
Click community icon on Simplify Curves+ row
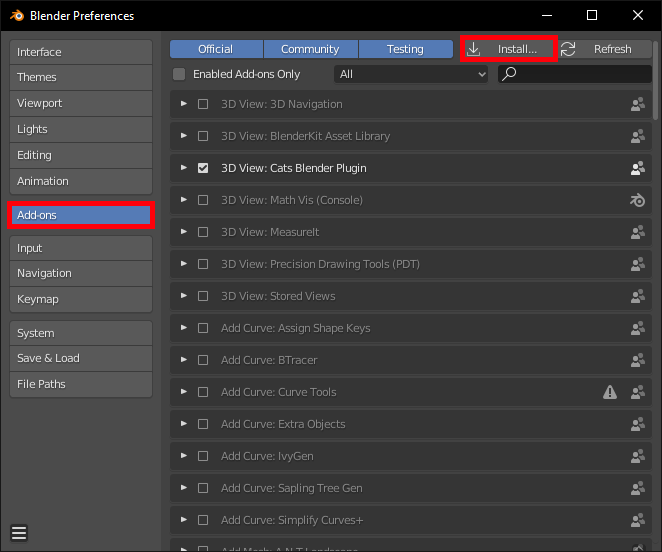pyautogui.click(x=638, y=520)
